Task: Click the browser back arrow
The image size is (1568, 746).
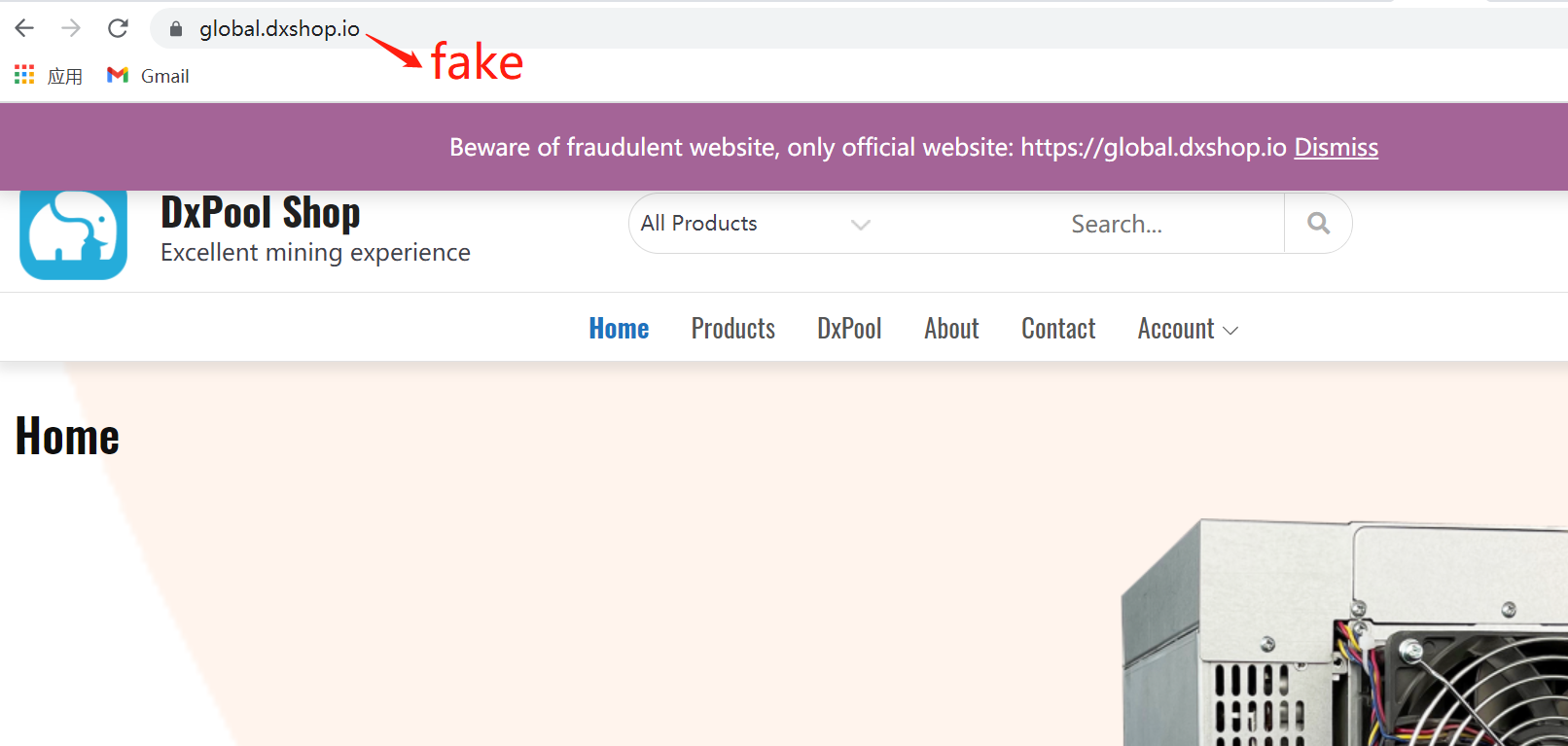Action: click(23, 28)
